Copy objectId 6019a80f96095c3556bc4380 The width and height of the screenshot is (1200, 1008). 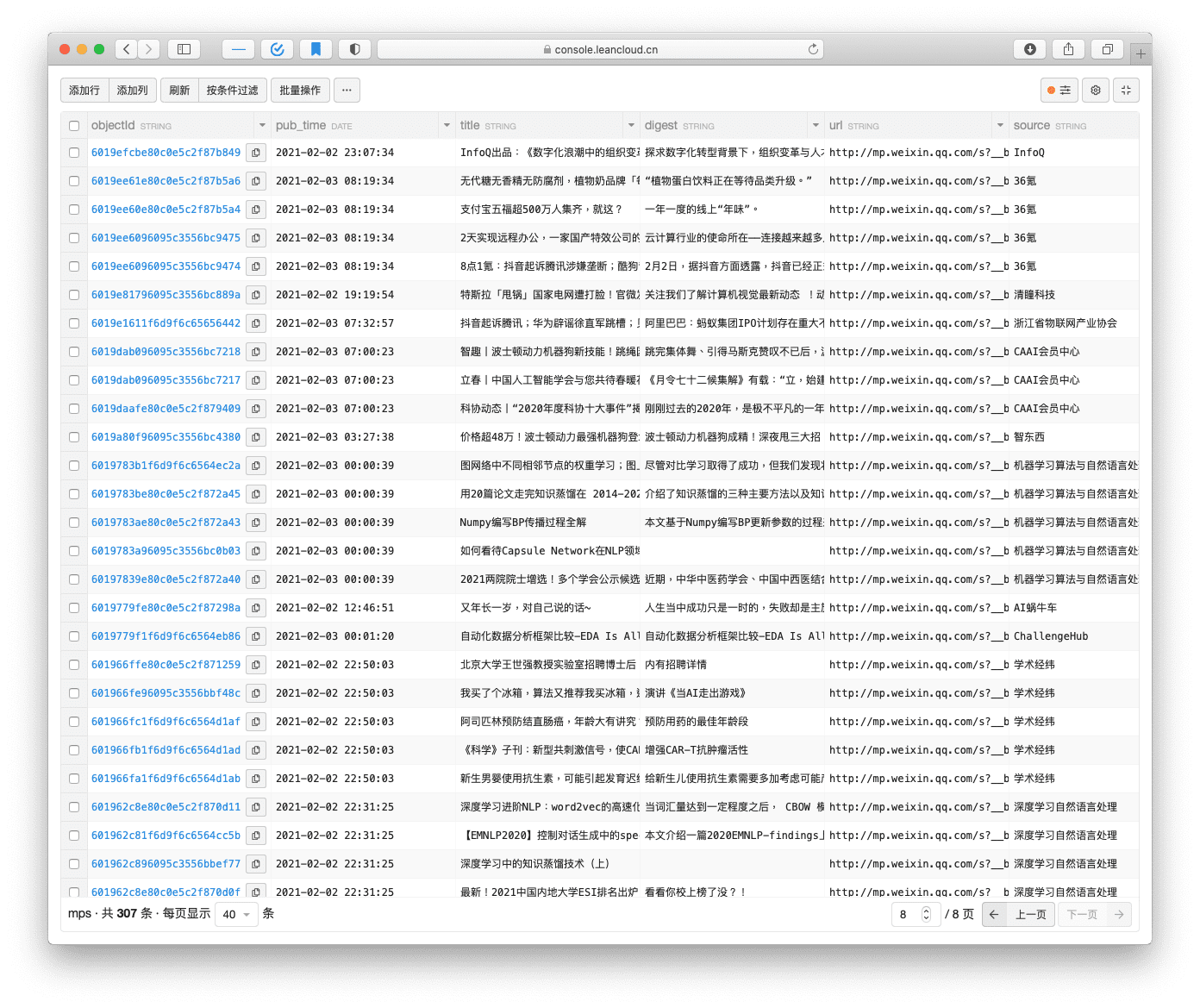point(256,437)
